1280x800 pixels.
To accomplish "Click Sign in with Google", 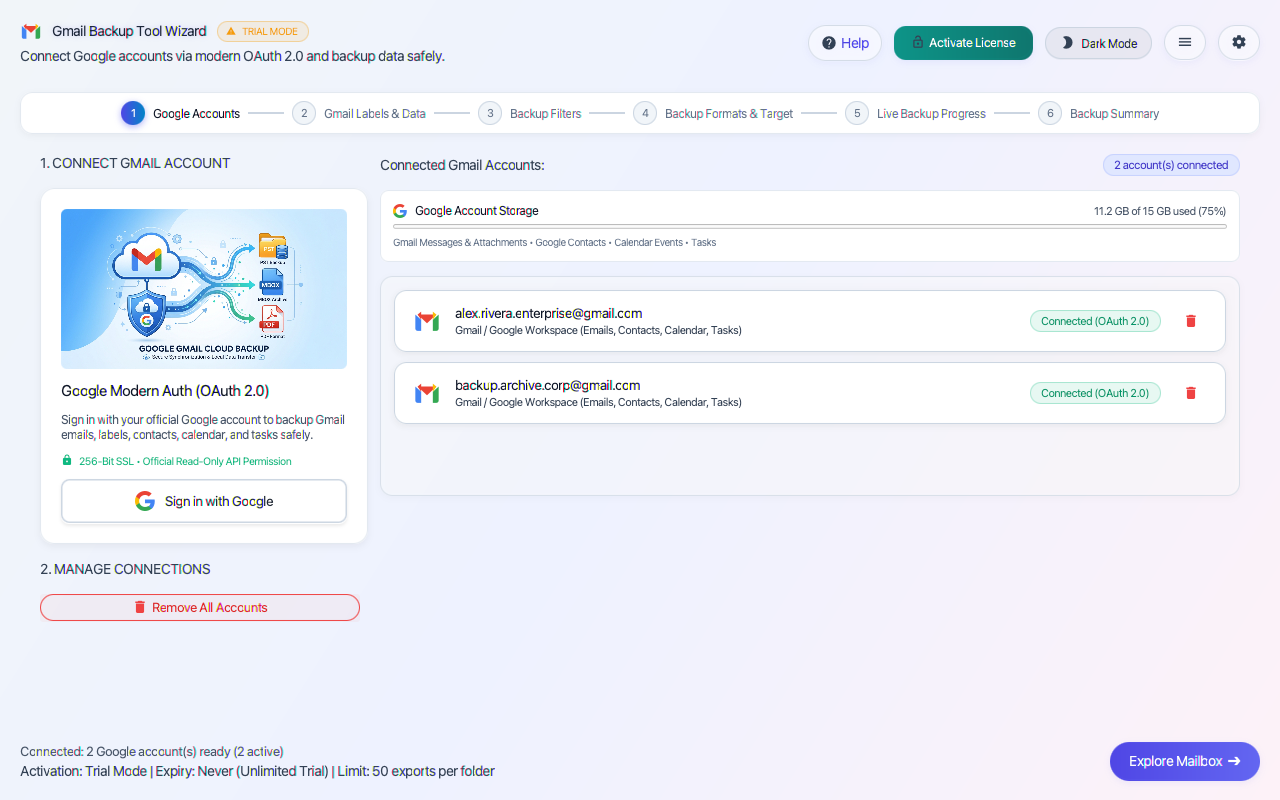I will tap(204, 501).
